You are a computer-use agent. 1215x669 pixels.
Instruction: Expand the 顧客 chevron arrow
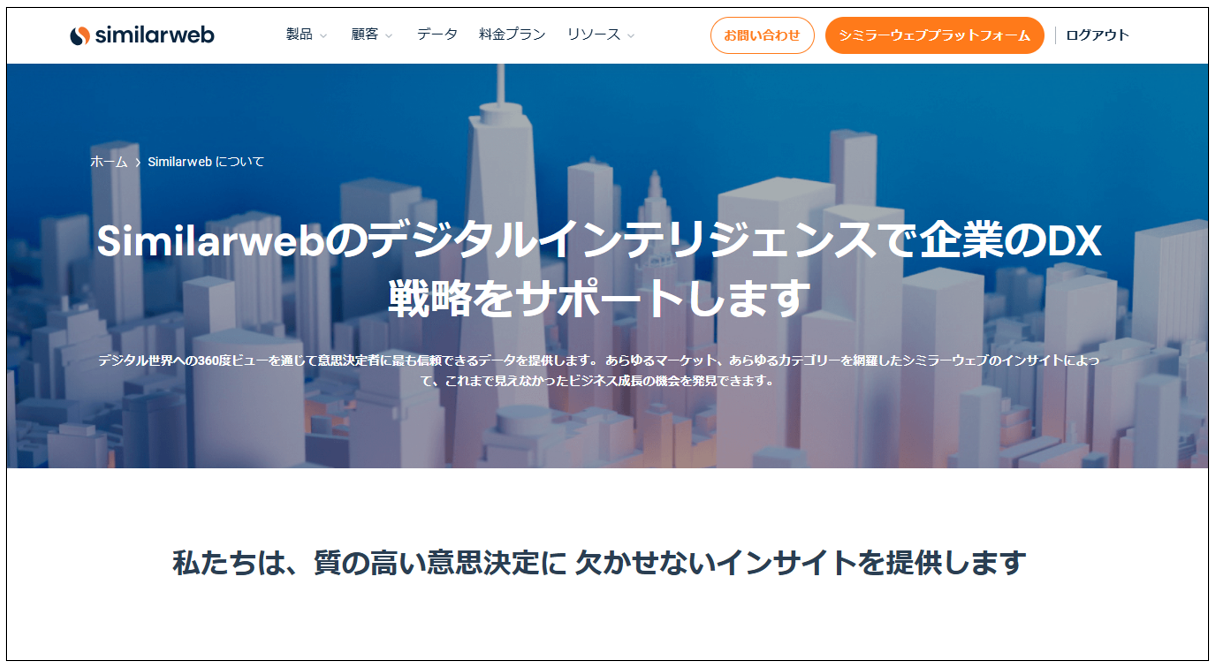[x=389, y=36]
